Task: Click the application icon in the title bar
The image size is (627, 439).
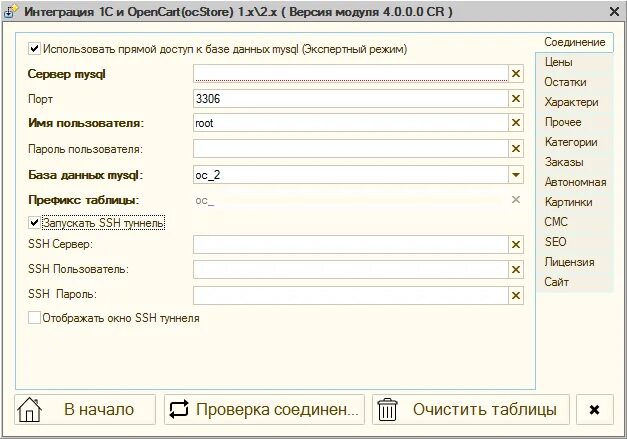Action: click(x=11, y=11)
